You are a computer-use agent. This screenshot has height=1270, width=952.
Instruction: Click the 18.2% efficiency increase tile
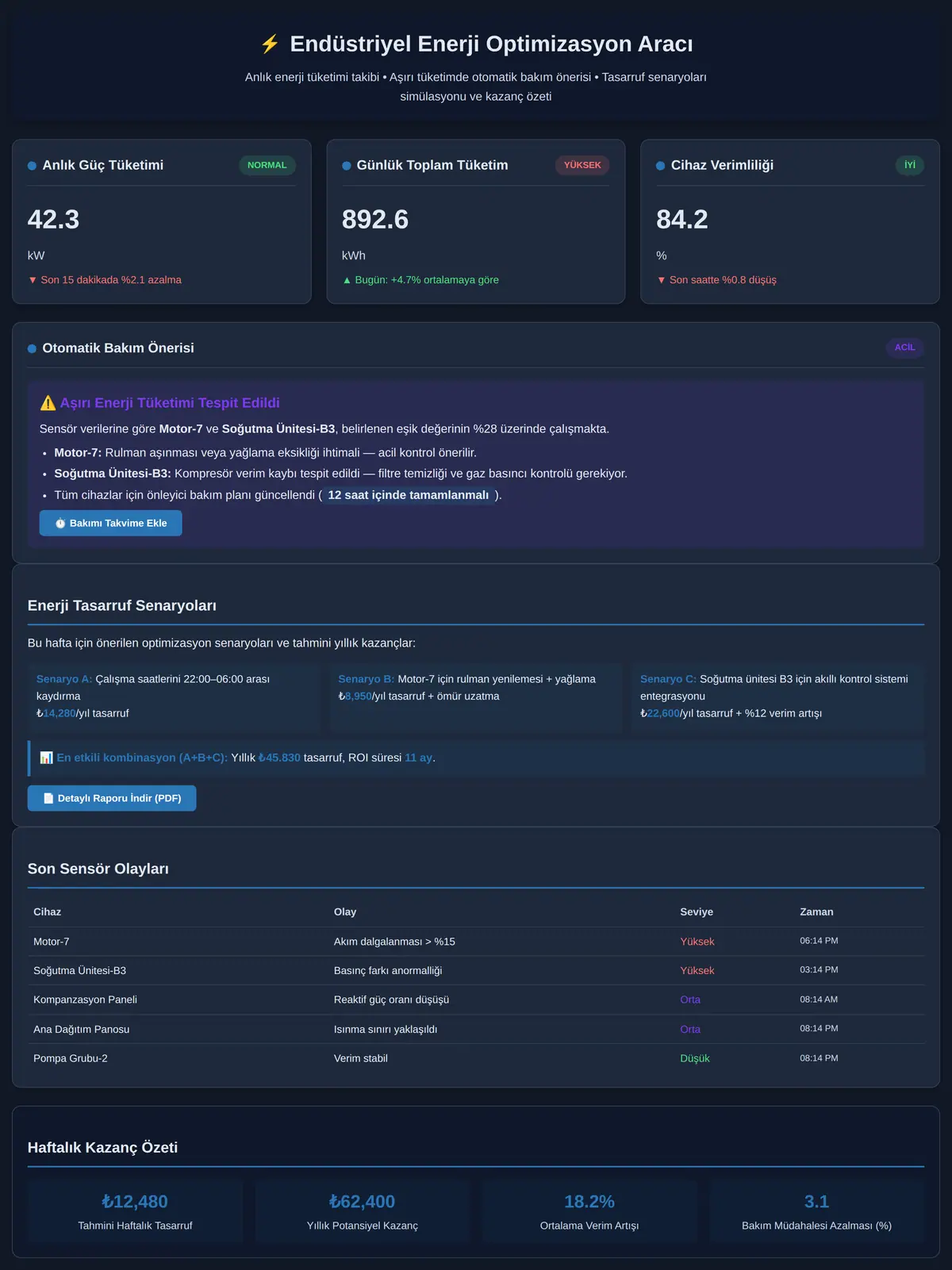(589, 1211)
